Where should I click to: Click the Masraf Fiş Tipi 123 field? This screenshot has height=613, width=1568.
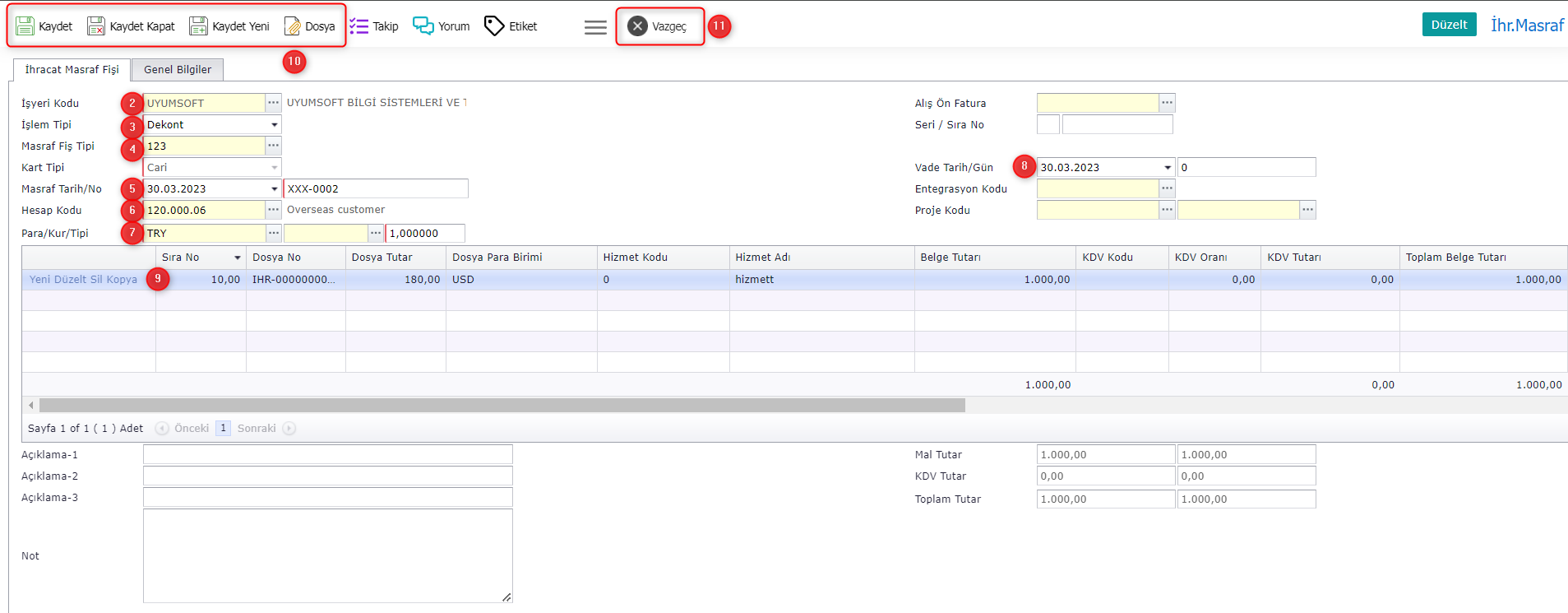[x=204, y=146]
